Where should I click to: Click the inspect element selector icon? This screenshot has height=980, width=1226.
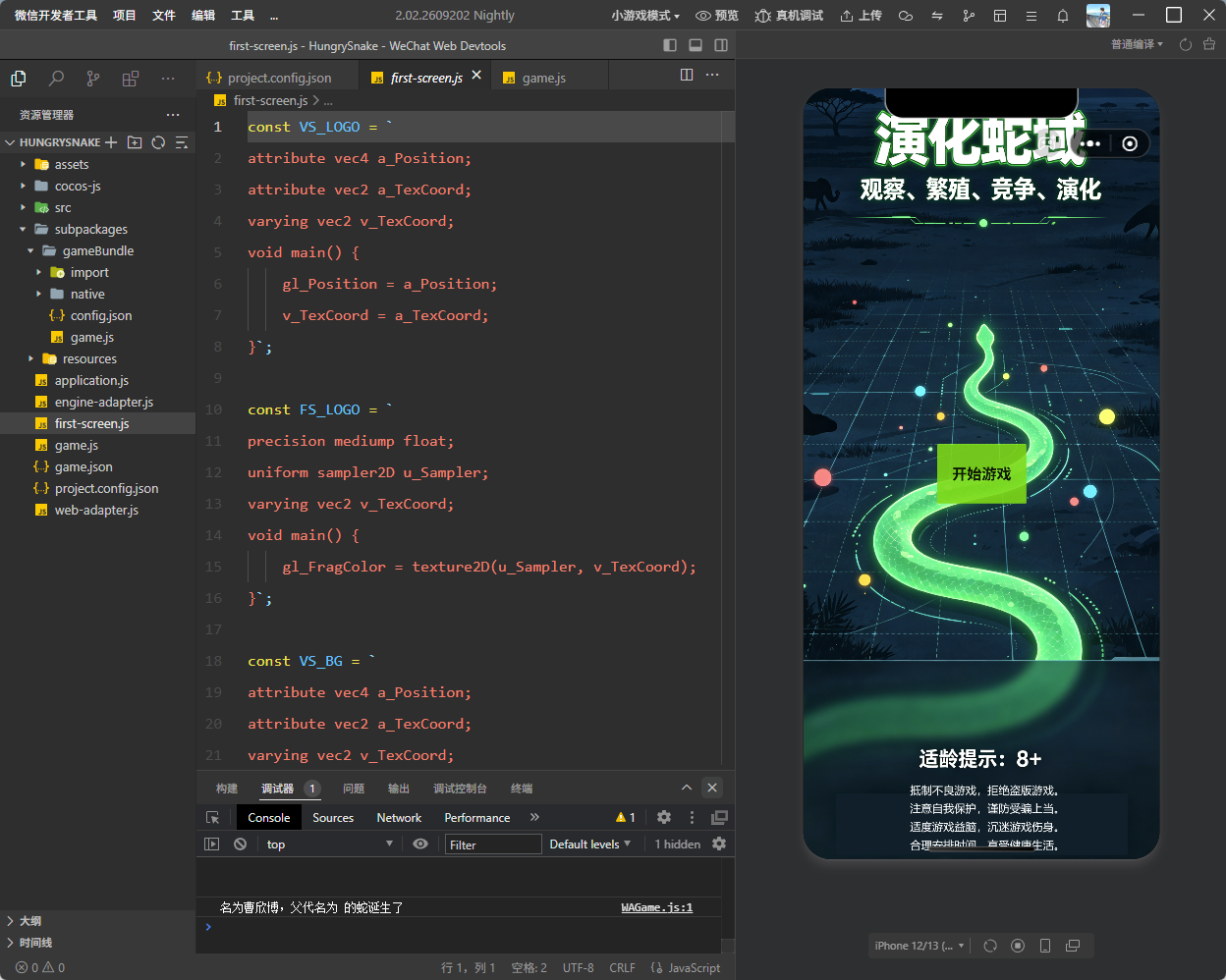(x=212, y=817)
